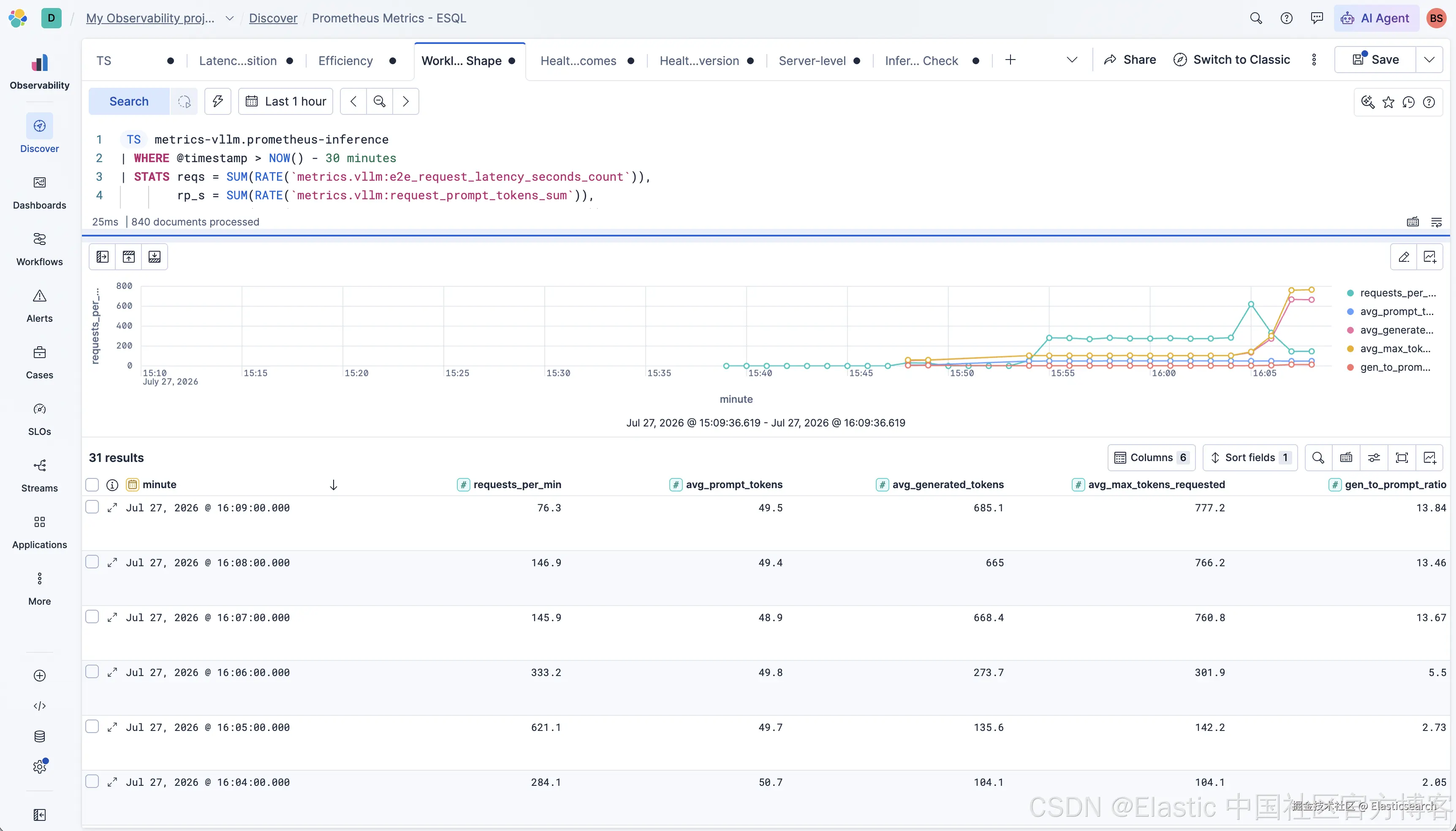Click the lightning bolt quick actions icon

click(x=217, y=102)
